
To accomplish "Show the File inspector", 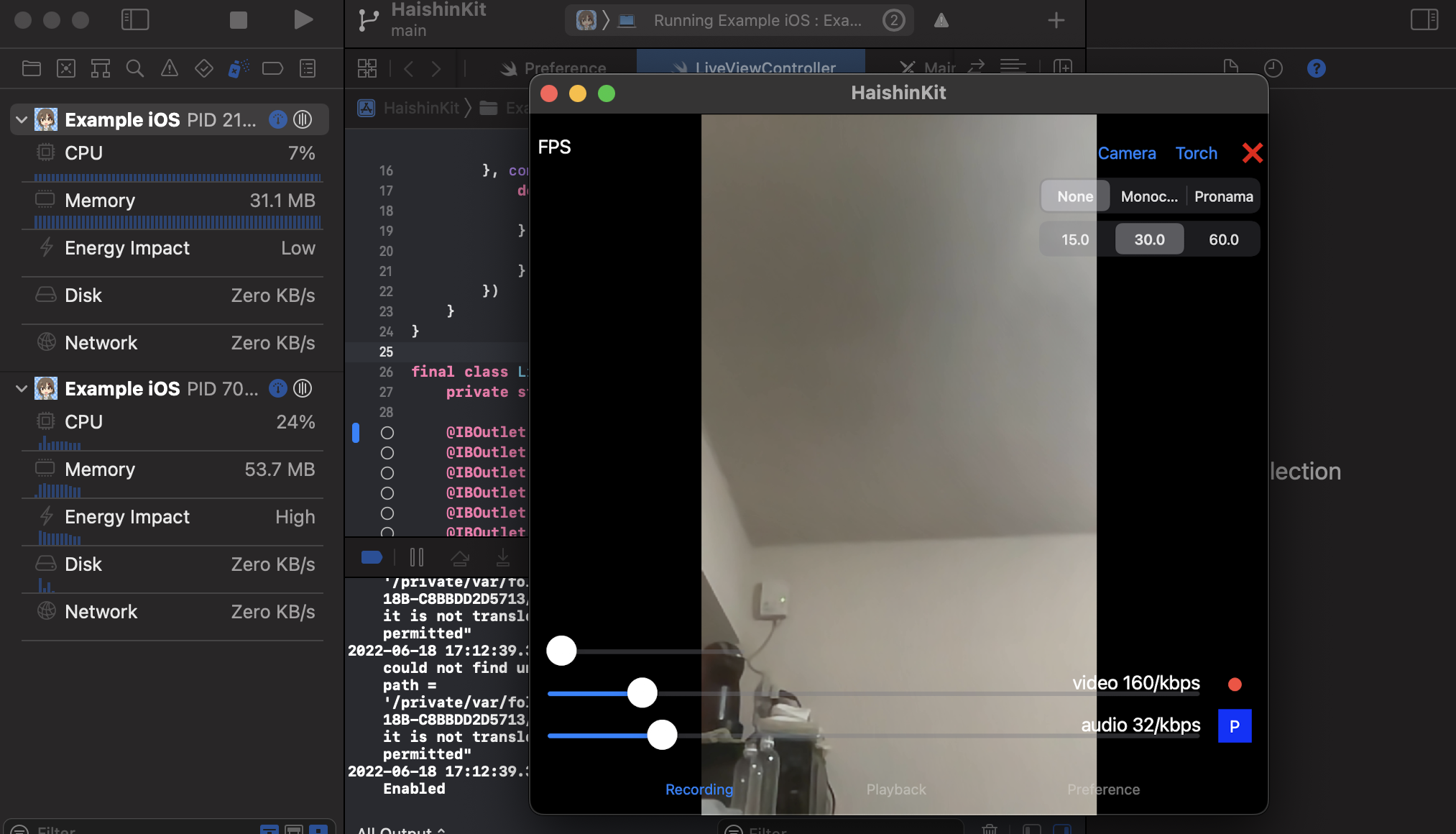I will [x=1231, y=68].
